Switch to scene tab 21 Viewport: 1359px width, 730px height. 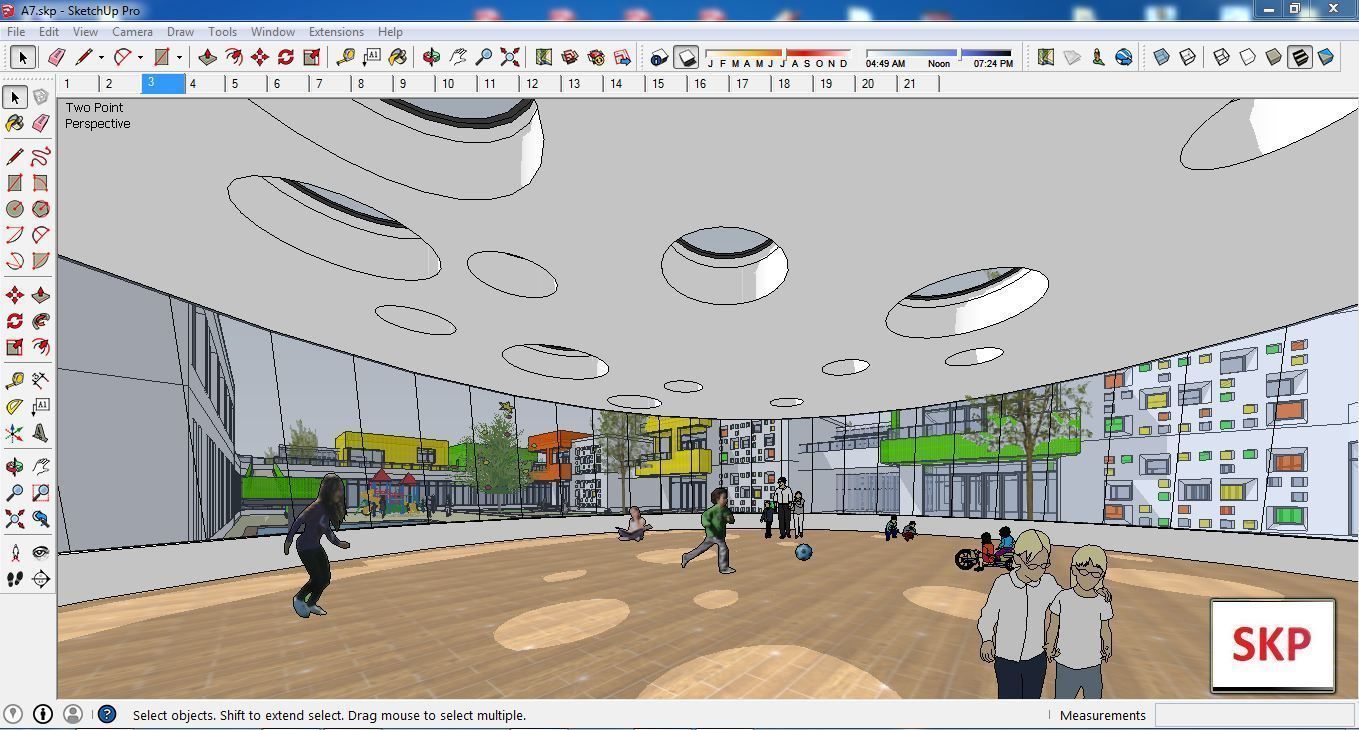918,84
